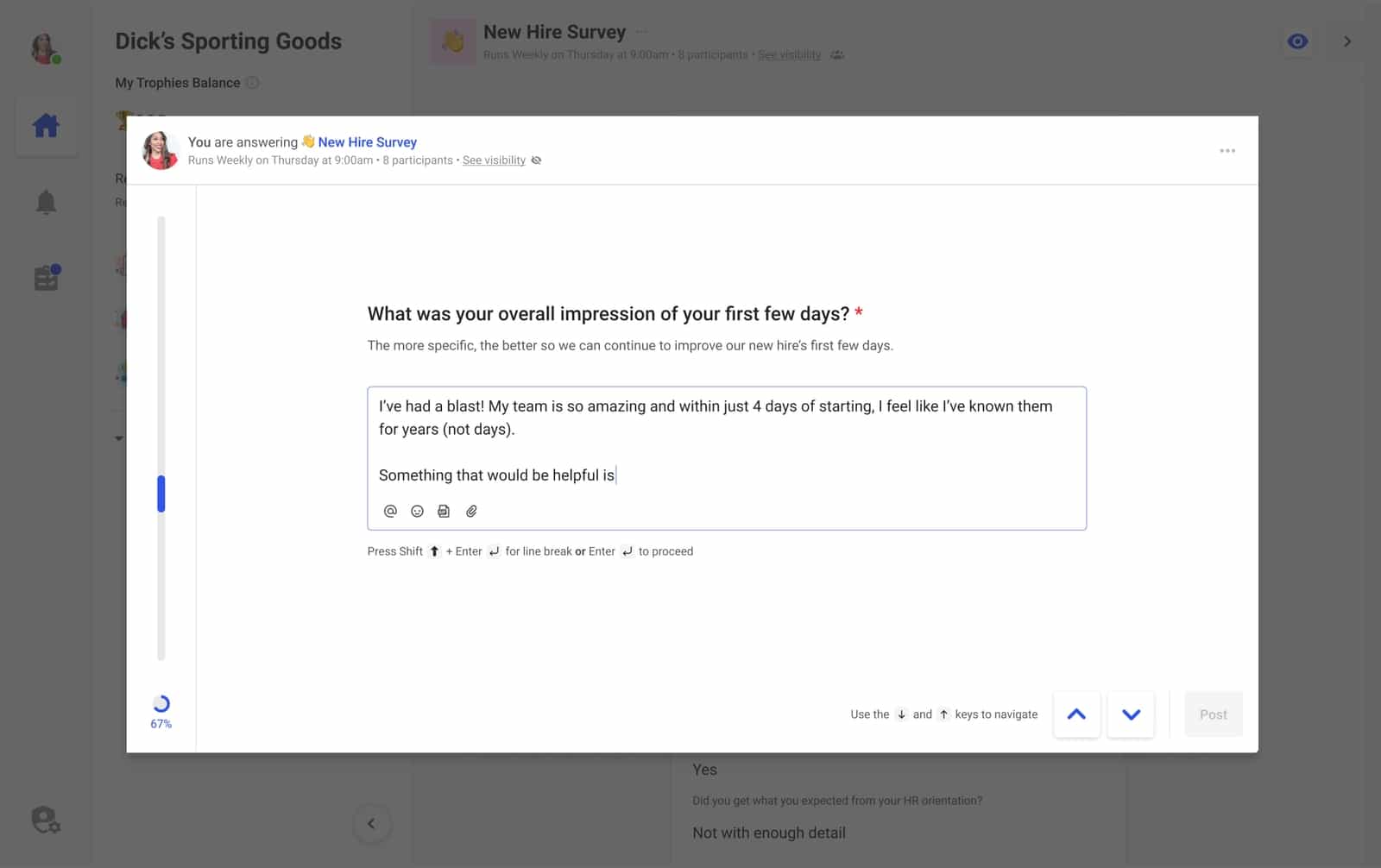Post your survey answer
Image resolution: width=1381 pixels, height=868 pixels.
click(1213, 714)
